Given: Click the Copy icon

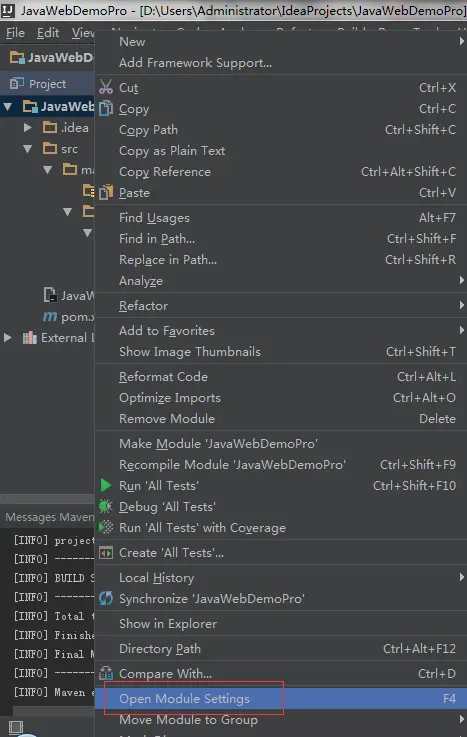Looking at the screenshot, I should [x=106, y=108].
